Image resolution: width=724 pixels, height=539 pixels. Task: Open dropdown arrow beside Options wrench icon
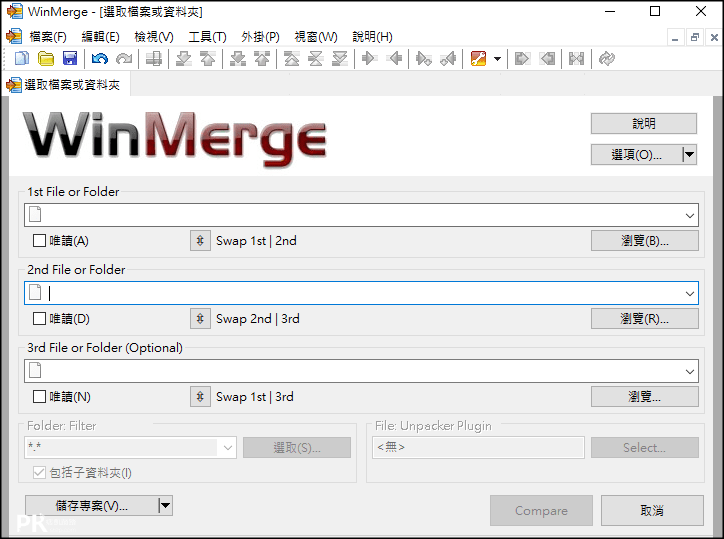coord(497,59)
